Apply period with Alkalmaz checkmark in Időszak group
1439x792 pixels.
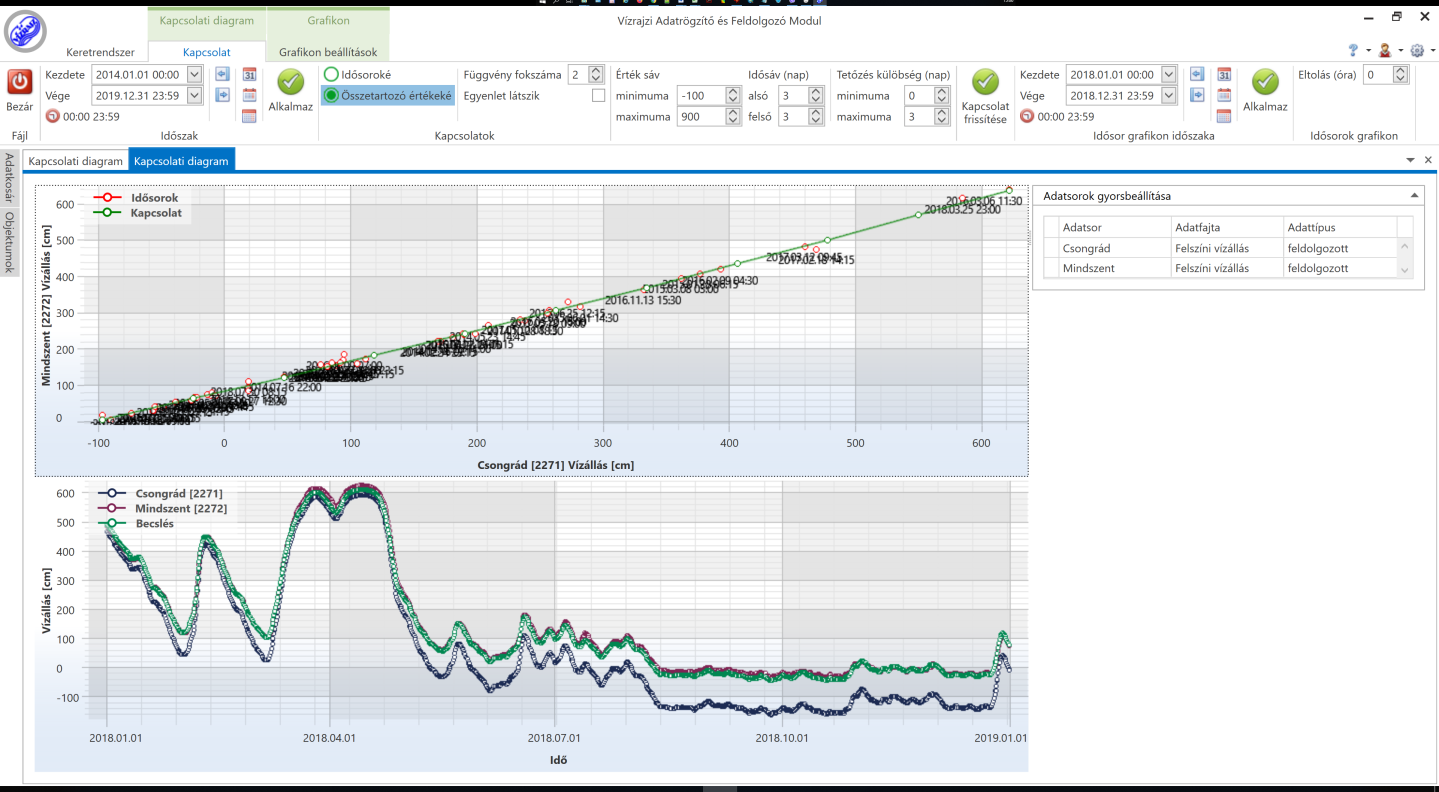tap(291, 82)
